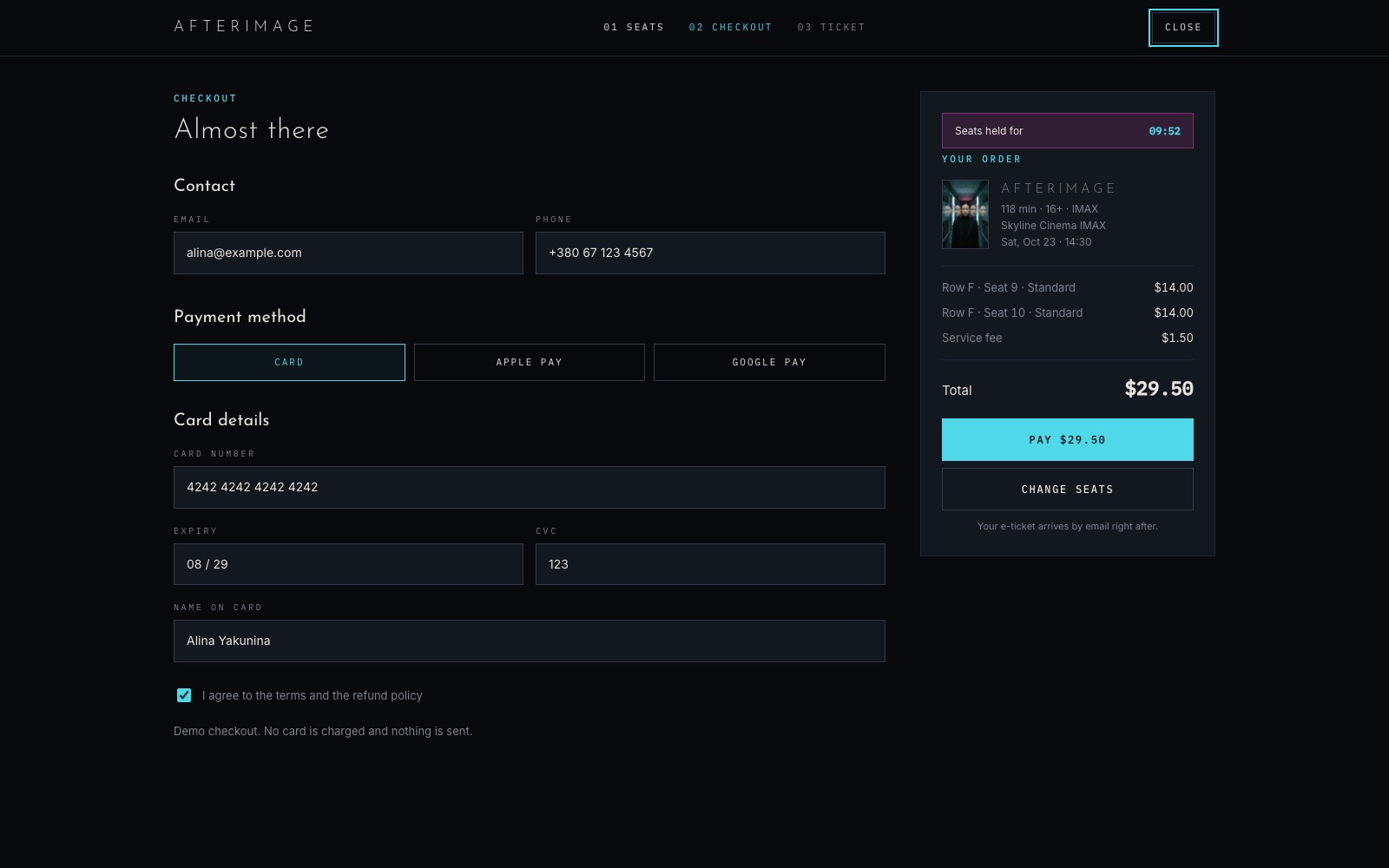Click the Change Seats button
1389x868 pixels.
(1068, 490)
